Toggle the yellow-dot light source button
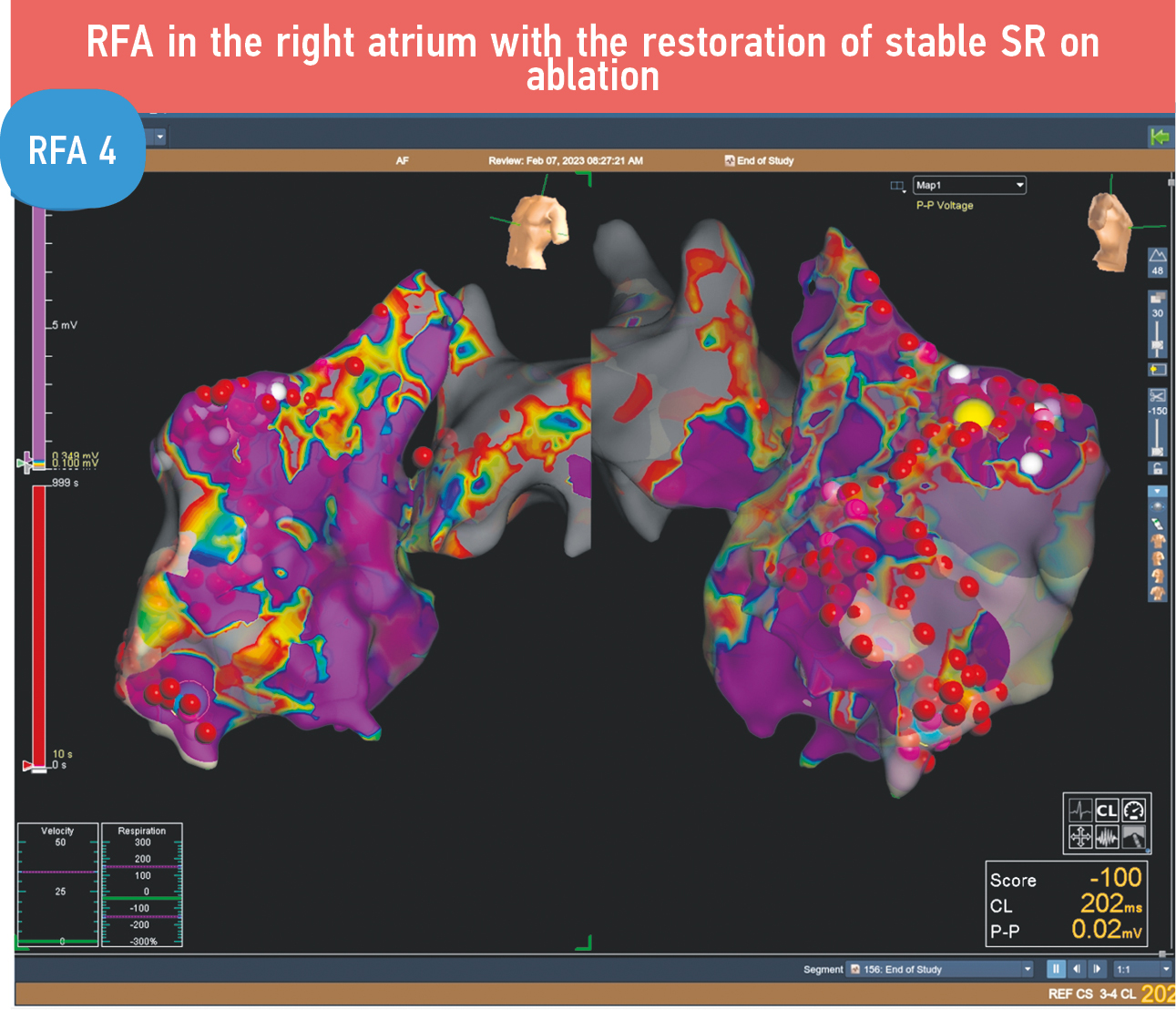 (1157, 370)
